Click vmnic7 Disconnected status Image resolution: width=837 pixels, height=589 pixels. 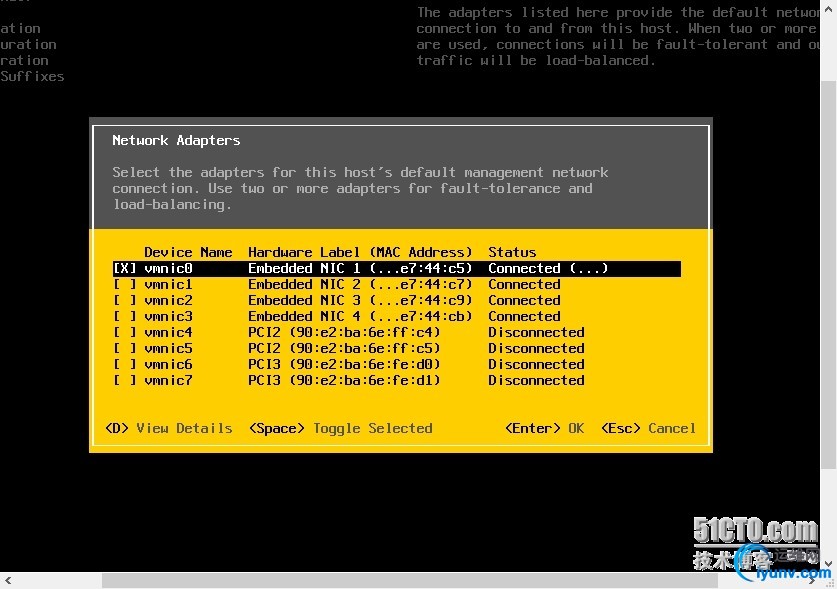[x=536, y=381]
